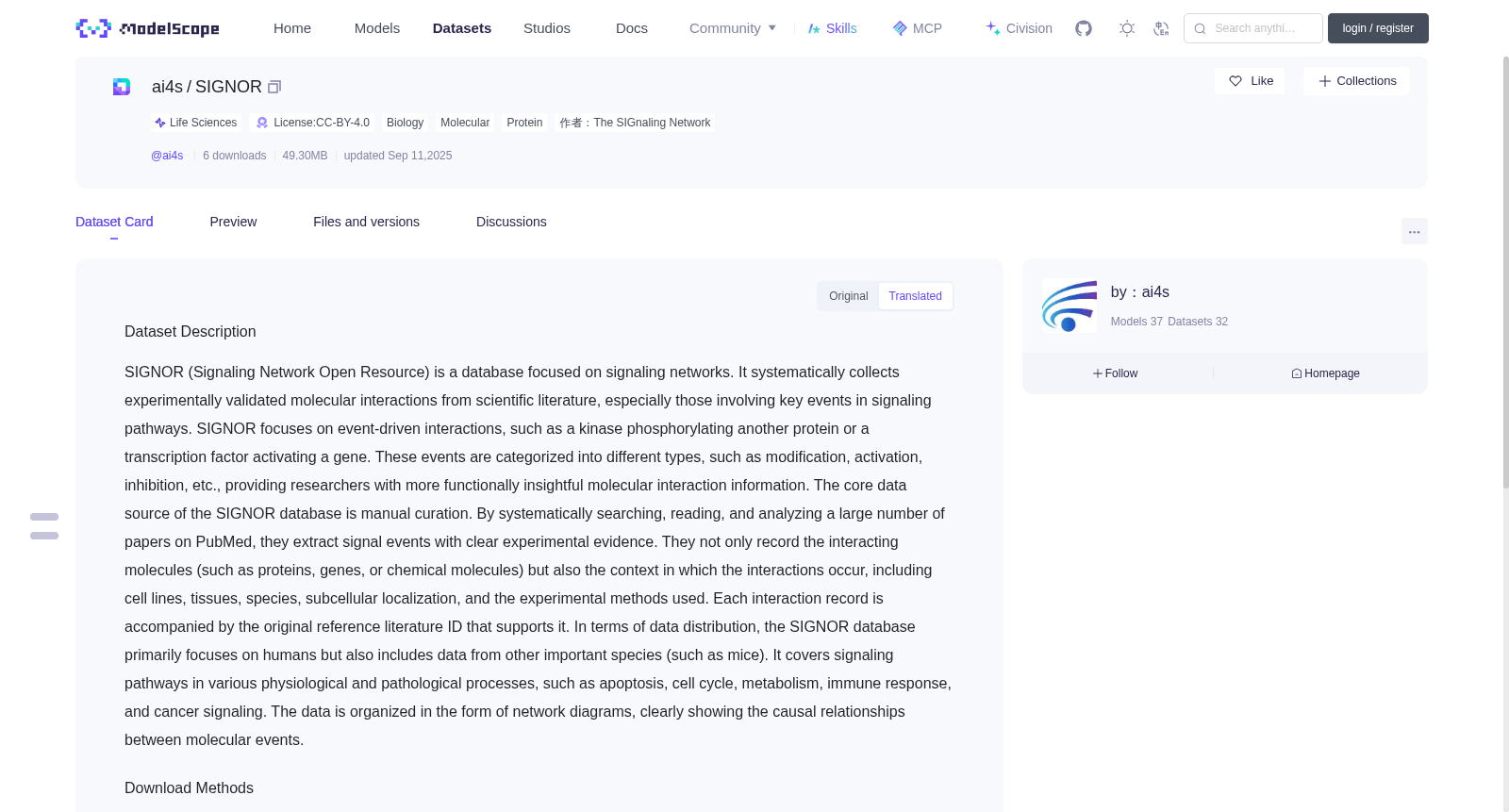Click the Datasets 32 count text
Image resolution: width=1509 pixels, height=812 pixels.
pos(1198,322)
